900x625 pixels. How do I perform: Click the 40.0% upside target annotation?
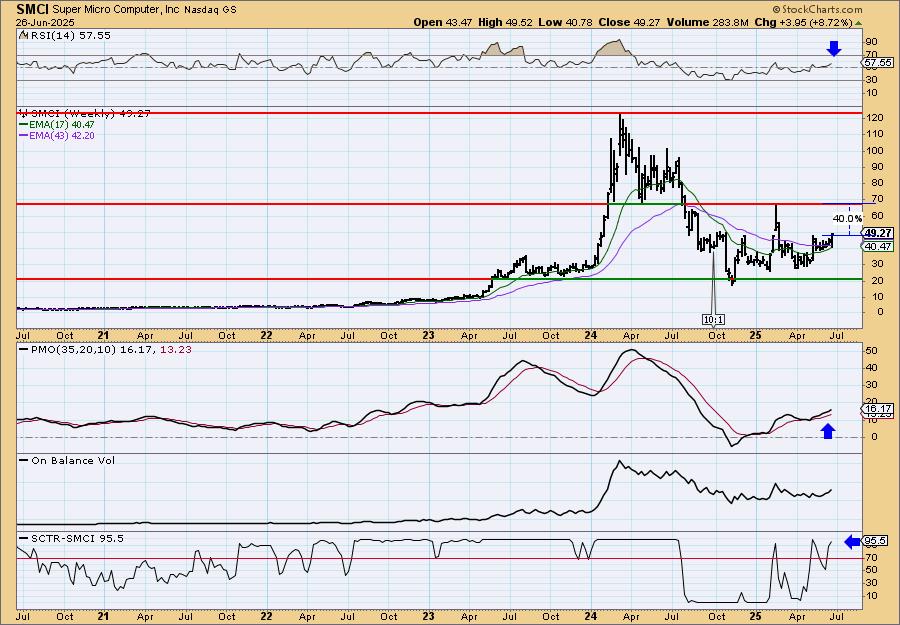click(x=847, y=219)
